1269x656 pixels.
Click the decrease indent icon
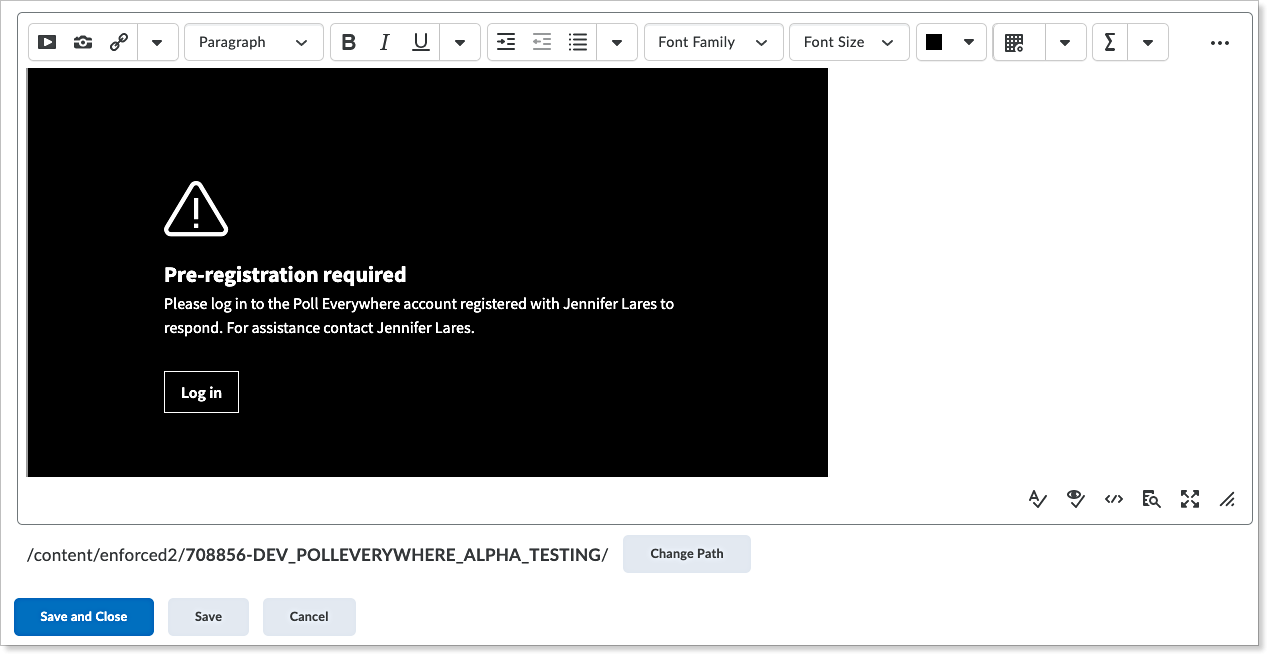(x=542, y=42)
